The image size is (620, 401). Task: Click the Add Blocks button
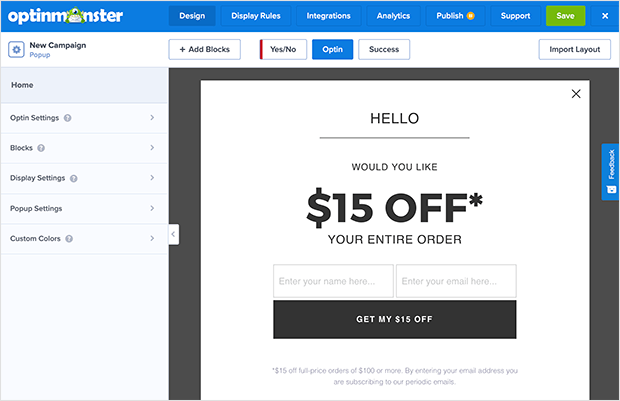tap(204, 49)
